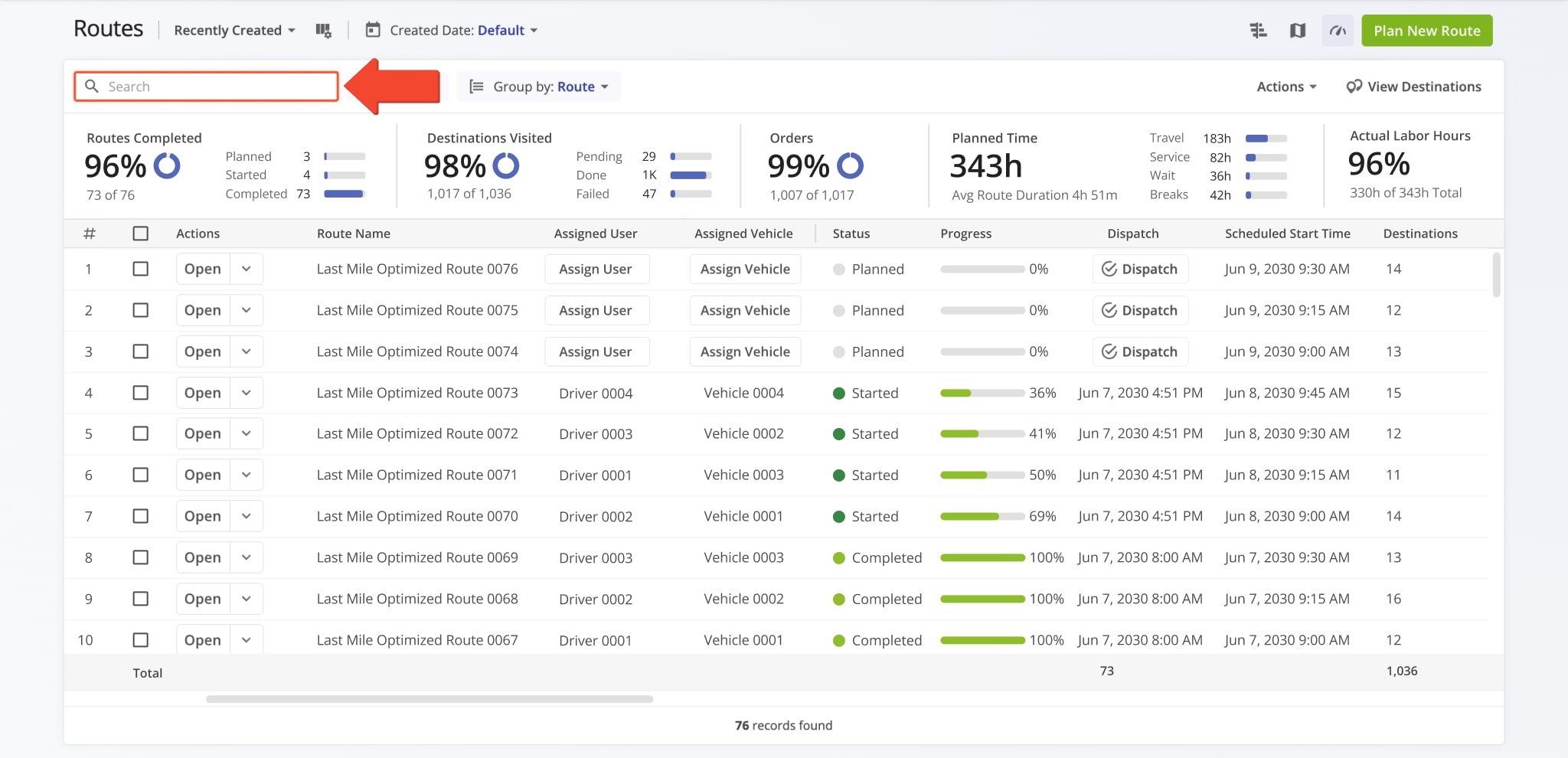
Task: Switch to the map view icon
Action: [1298, 31]
